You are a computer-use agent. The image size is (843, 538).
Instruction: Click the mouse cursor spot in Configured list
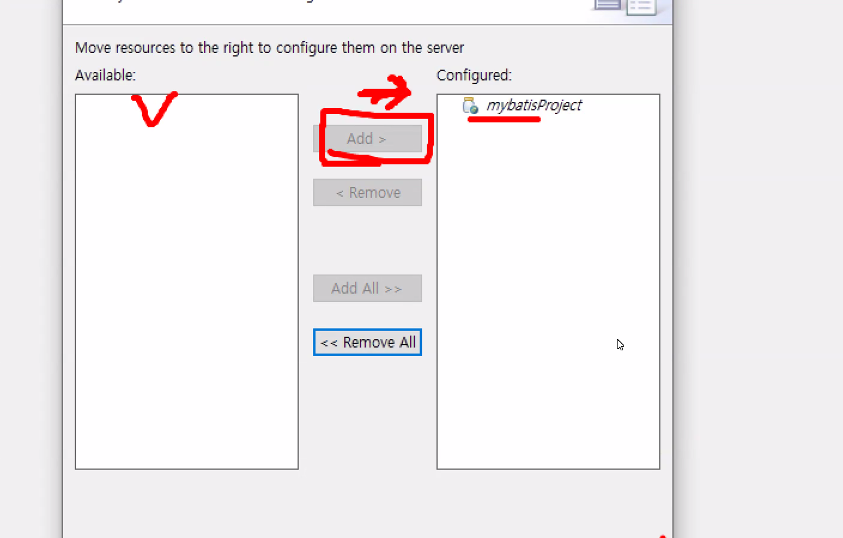pyautogui.click(x=620, y=345)
